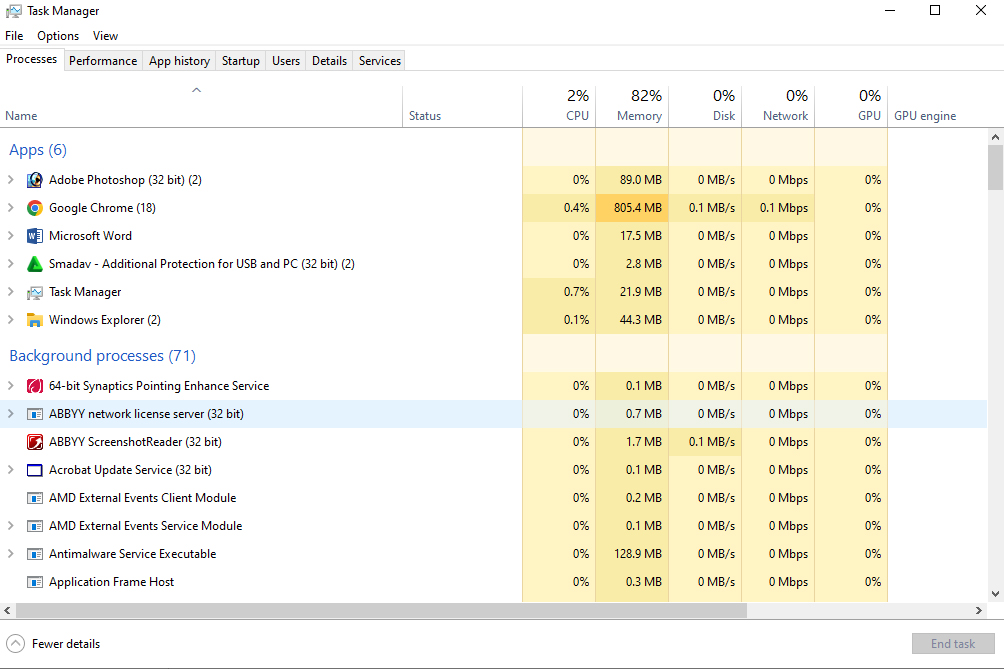Expand the AMD External Events Service Module entry
This screenshot has height=669, width=1004.
point(10,526)
